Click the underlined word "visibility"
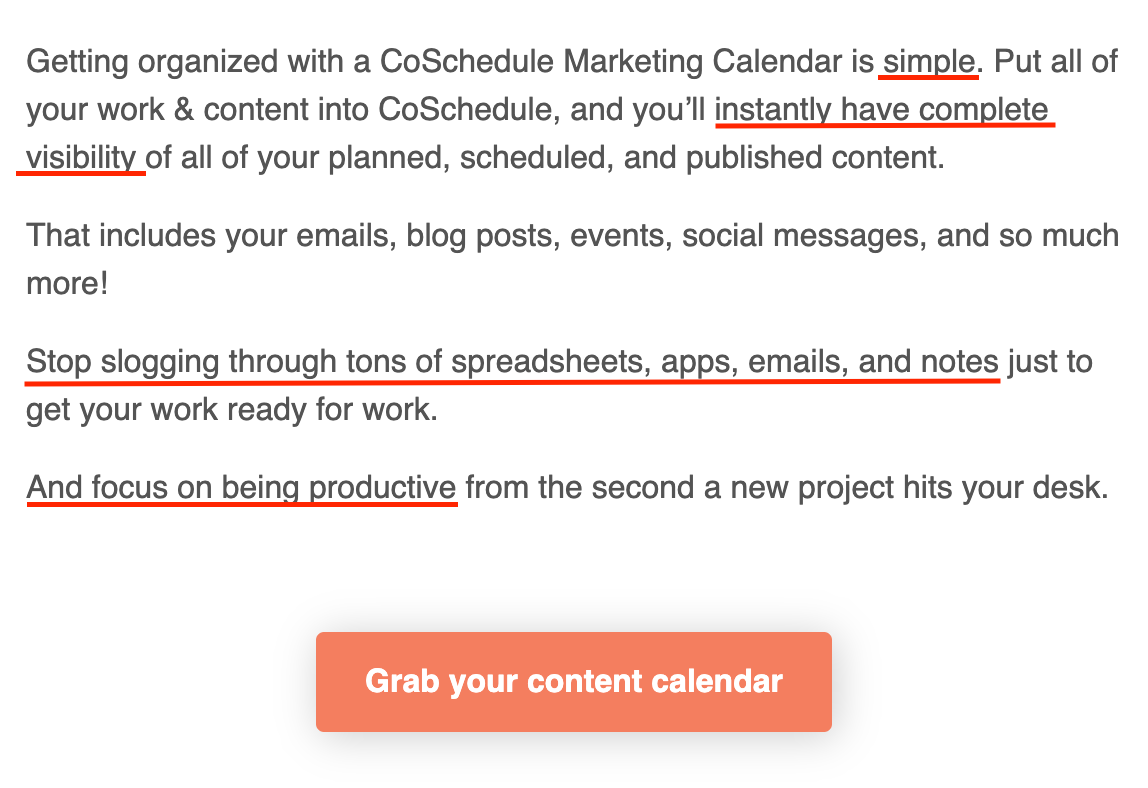The height and width of the screenshot is (788, 1148). (81, 158)
